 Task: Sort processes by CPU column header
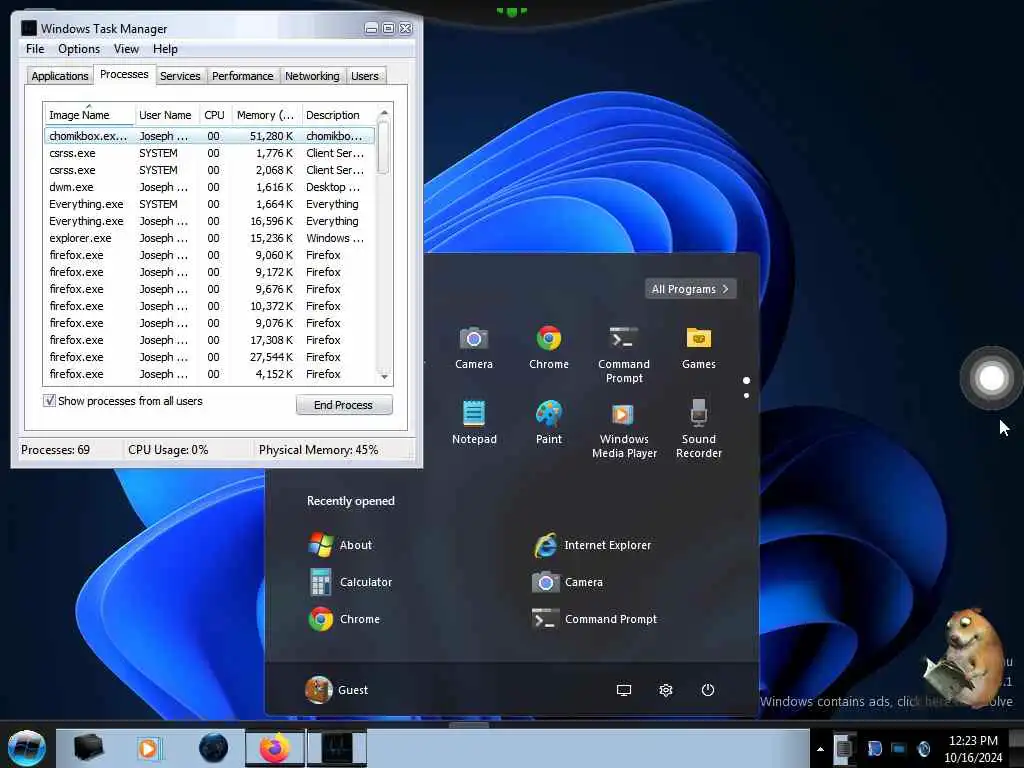[214, 115]
